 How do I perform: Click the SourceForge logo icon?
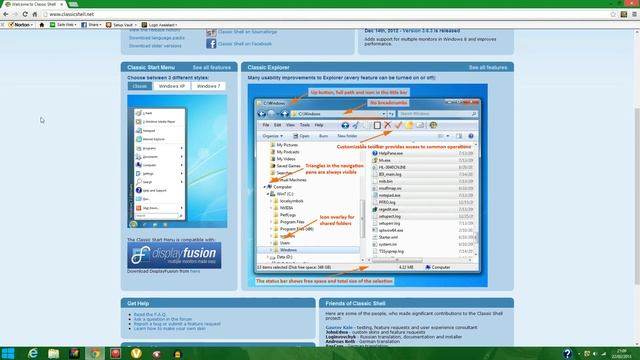coord(211,32)
